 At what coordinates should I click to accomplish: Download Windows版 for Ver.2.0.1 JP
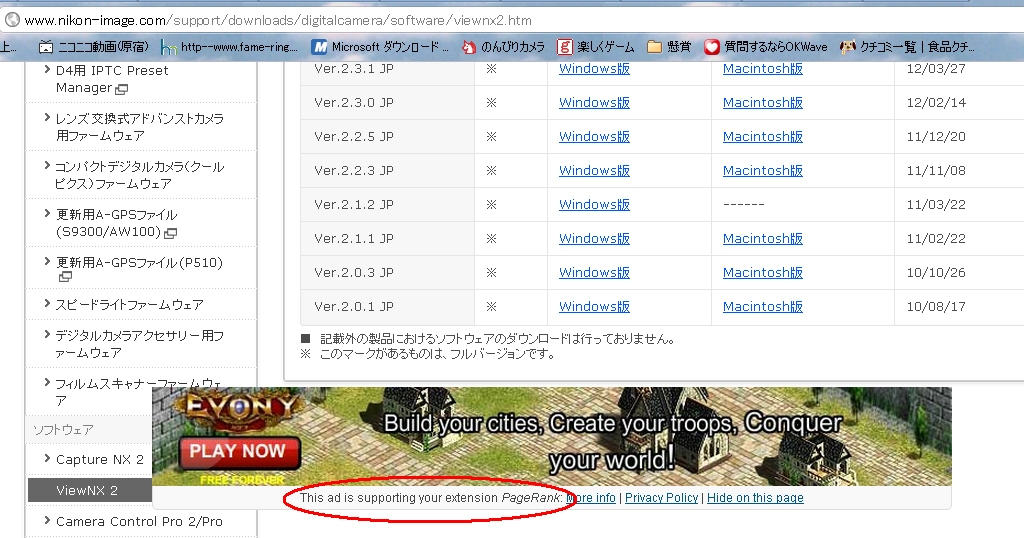594,306
